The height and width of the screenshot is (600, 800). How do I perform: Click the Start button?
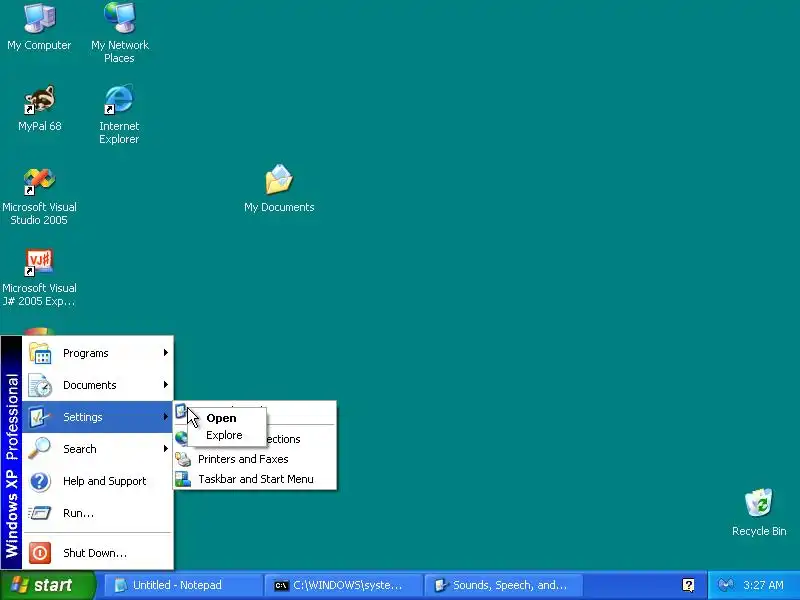pyautogui.click(x=47, y=585)
